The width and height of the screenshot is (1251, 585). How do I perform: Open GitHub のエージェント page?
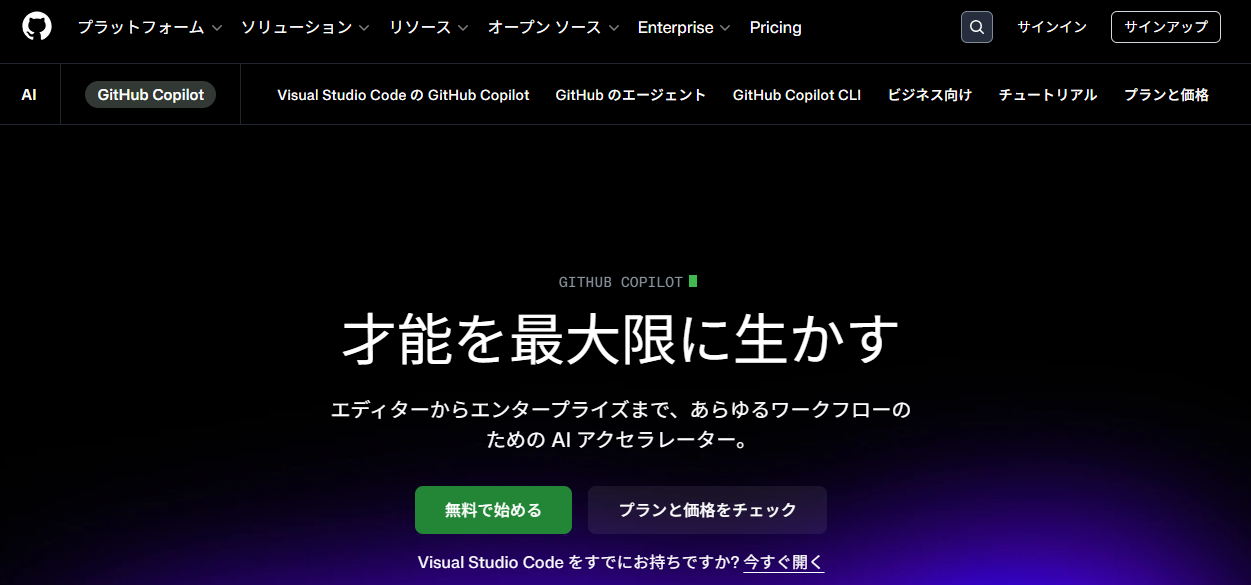coord(631,95)
